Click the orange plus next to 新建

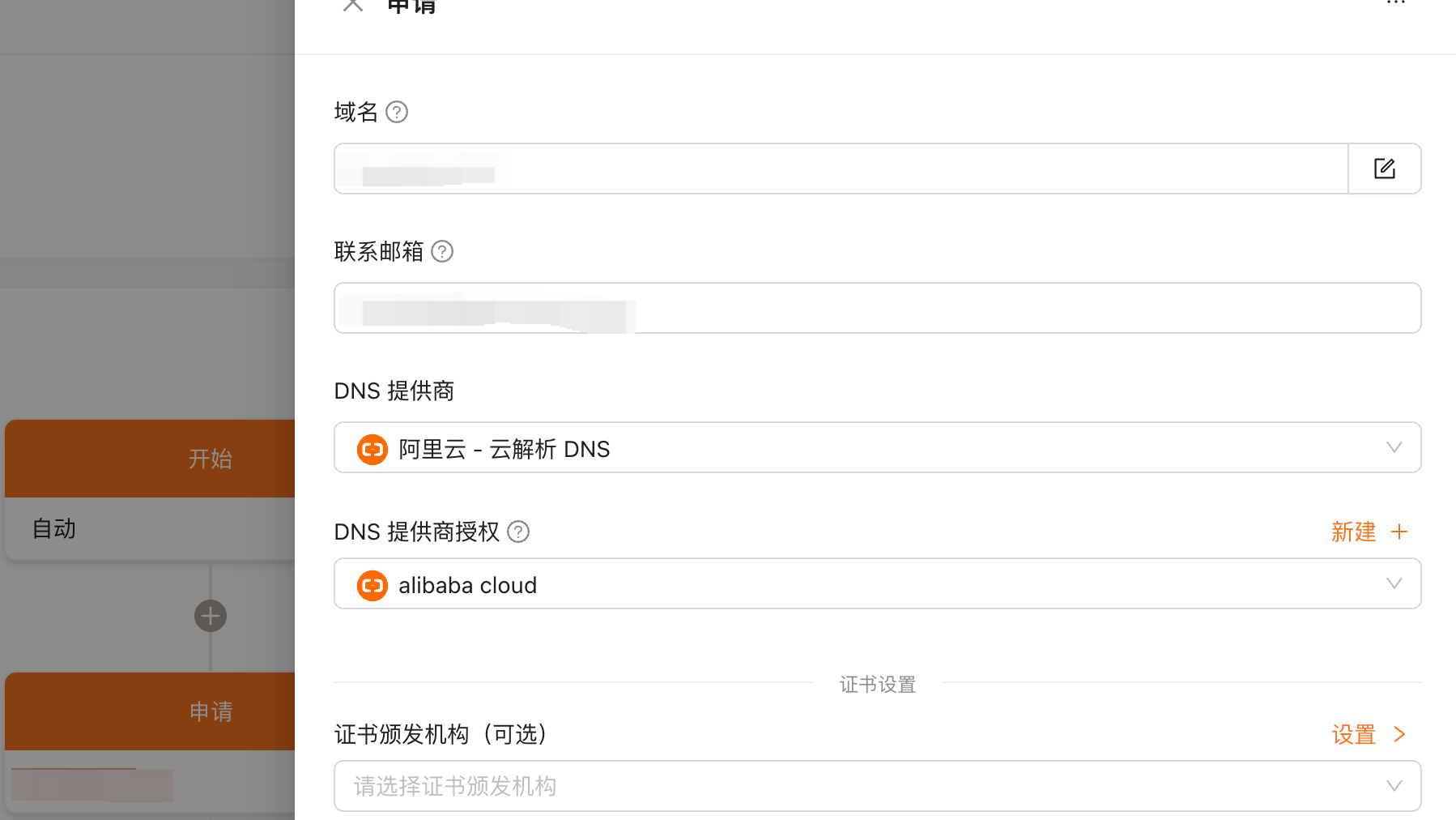pyautogui.click(x=1399, y=532)
